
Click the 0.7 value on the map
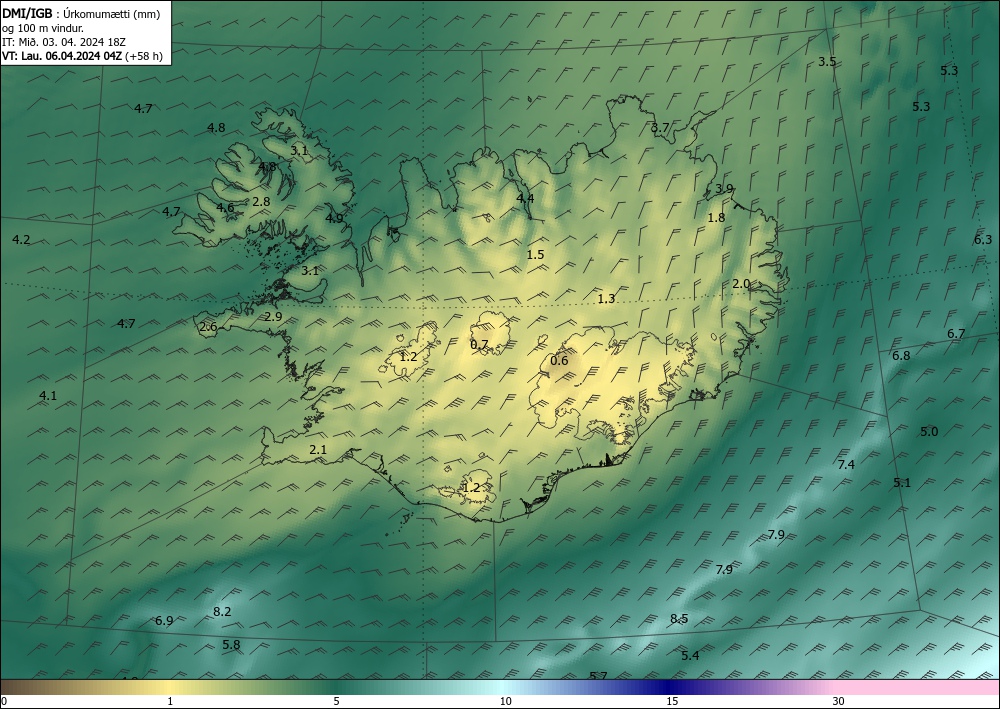(x=479, y=345)
